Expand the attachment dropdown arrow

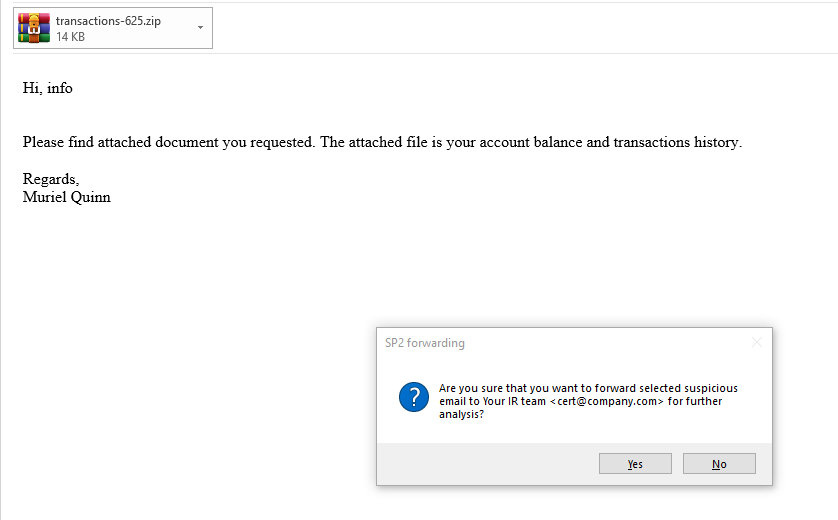[x=200, y=28]
